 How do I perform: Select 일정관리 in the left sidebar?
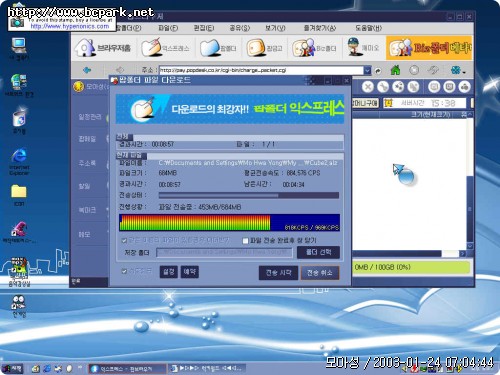pyautogui.click(x=90, y=117)
